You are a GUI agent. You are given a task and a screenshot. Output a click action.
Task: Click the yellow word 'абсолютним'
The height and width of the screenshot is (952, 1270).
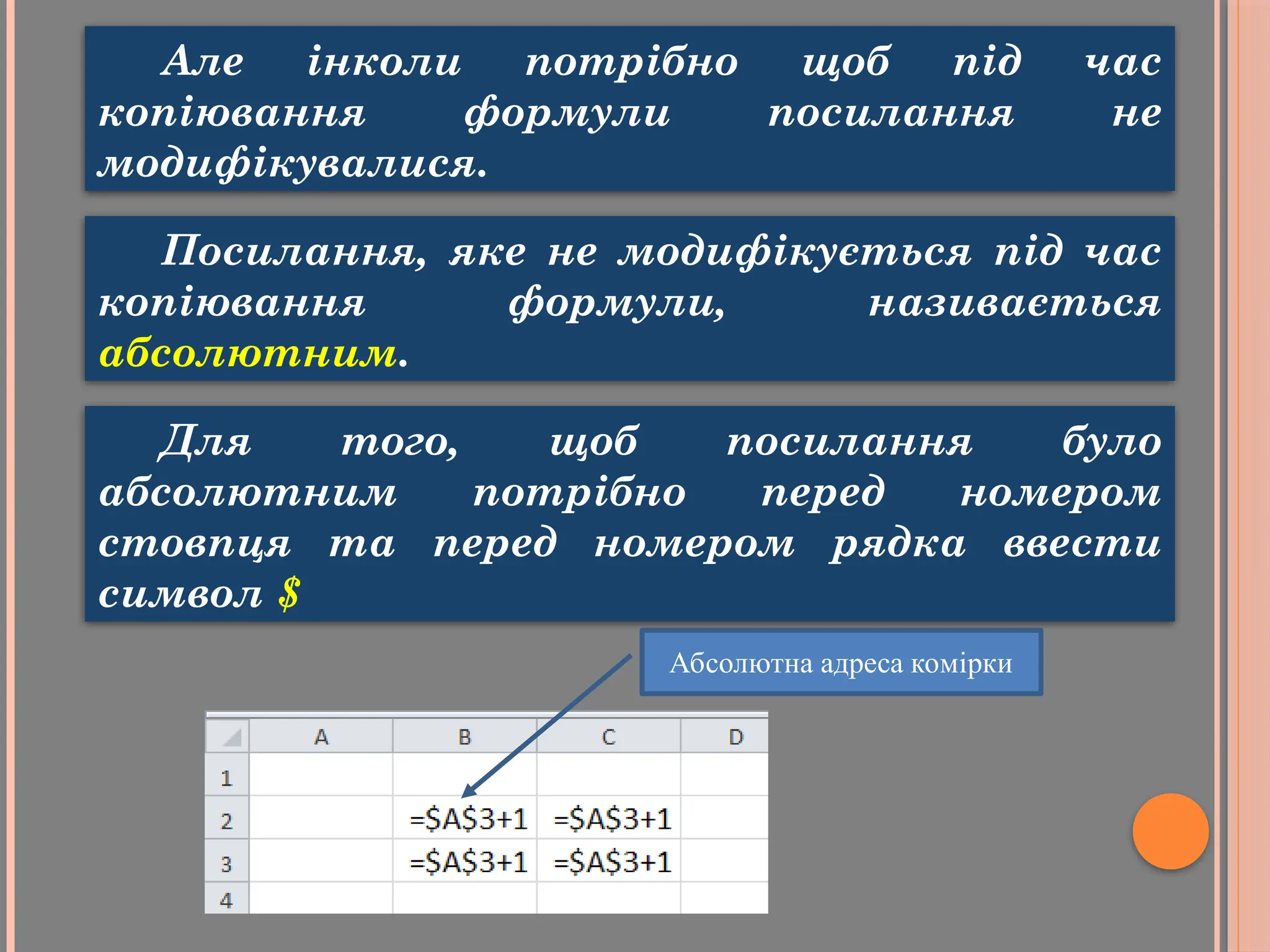[x=248, y=354]
